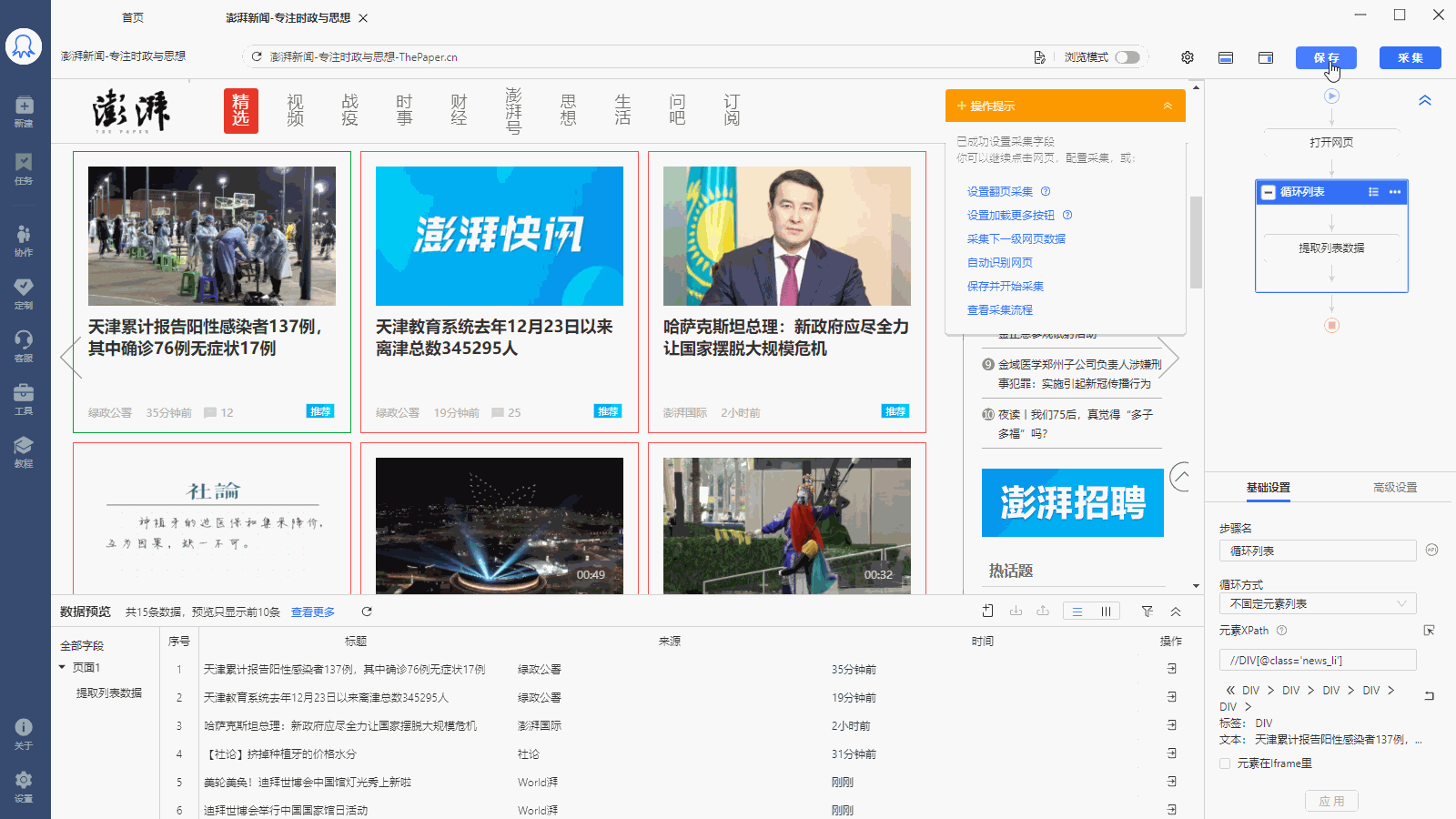Switch the data preview to vertical column view

coord(1106,612)
